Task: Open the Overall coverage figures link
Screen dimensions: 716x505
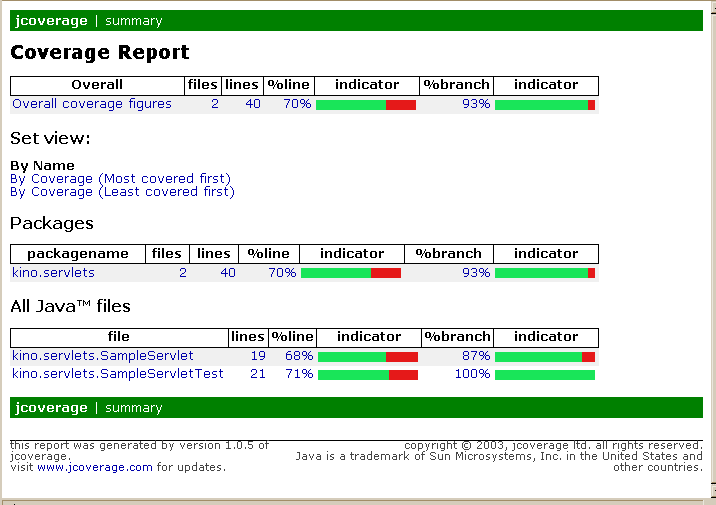Action: [92, 104]
